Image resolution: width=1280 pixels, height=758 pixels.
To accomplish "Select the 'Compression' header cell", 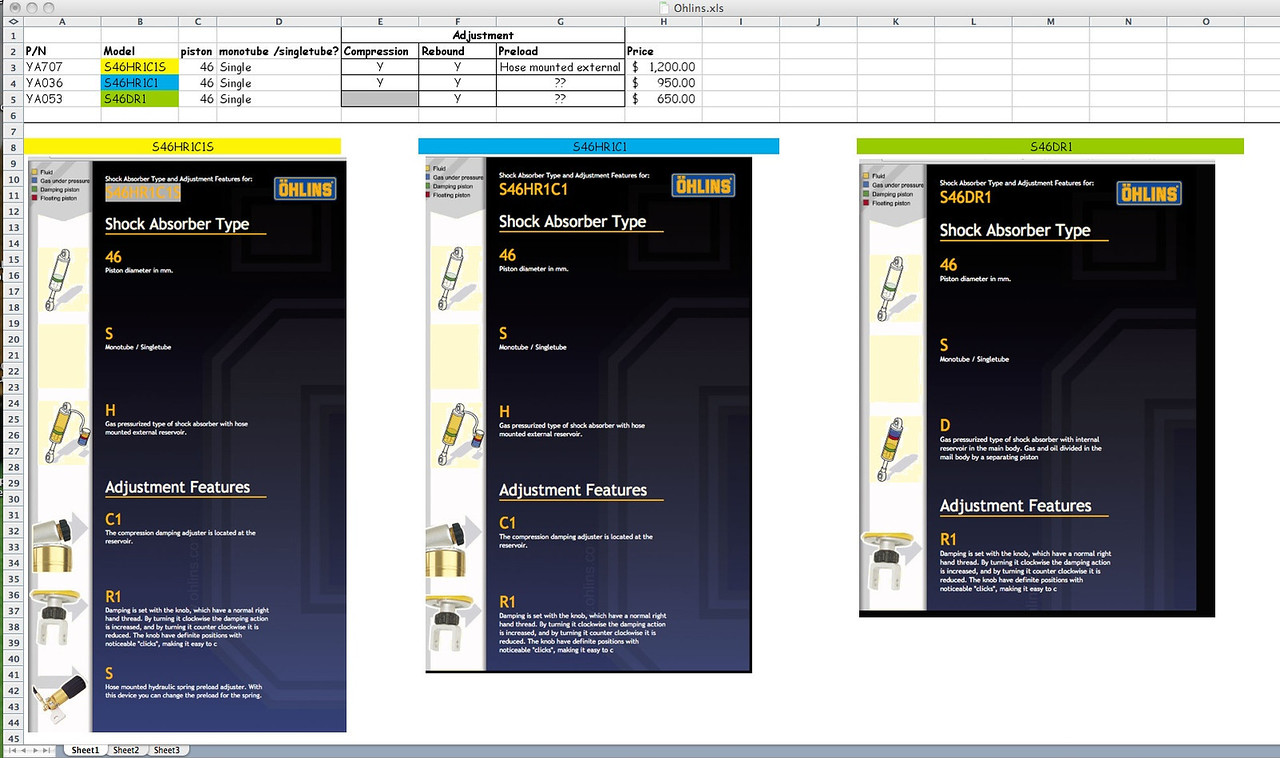I will tap(380, 51).
